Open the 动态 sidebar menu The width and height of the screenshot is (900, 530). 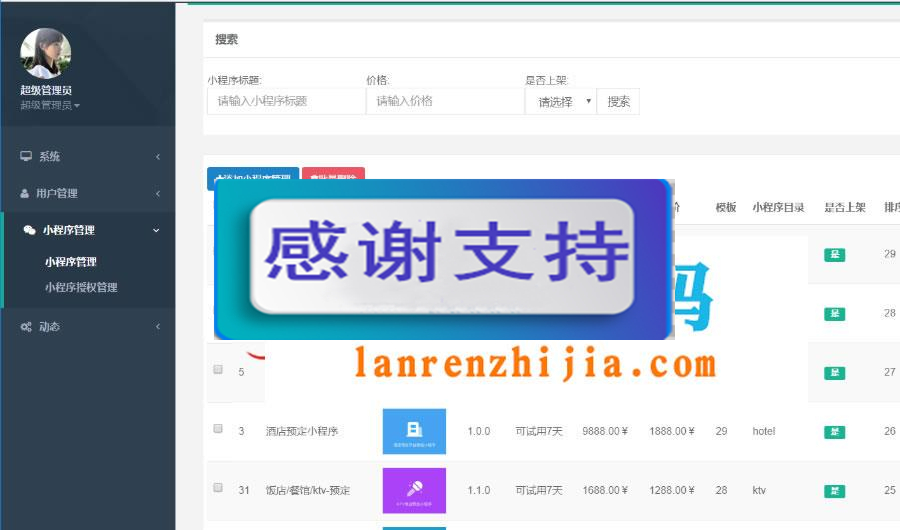tap(89, 327)
